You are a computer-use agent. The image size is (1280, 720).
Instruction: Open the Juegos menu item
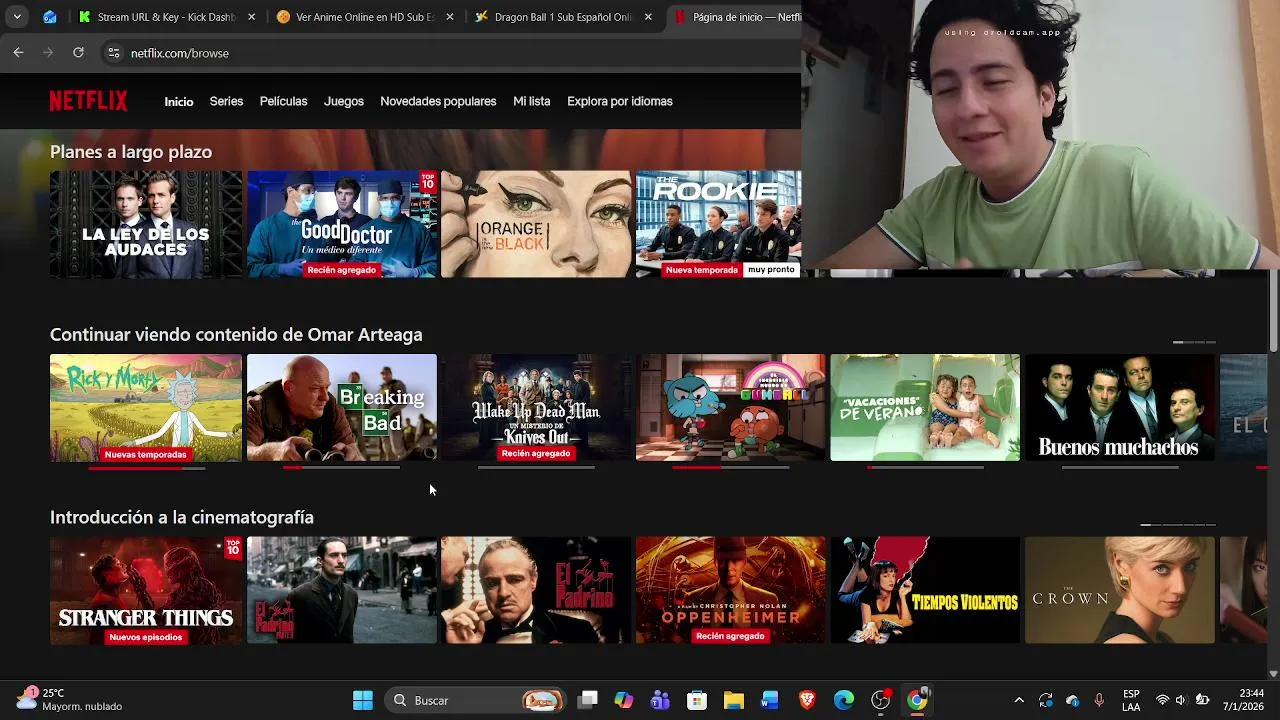[343, 101]
